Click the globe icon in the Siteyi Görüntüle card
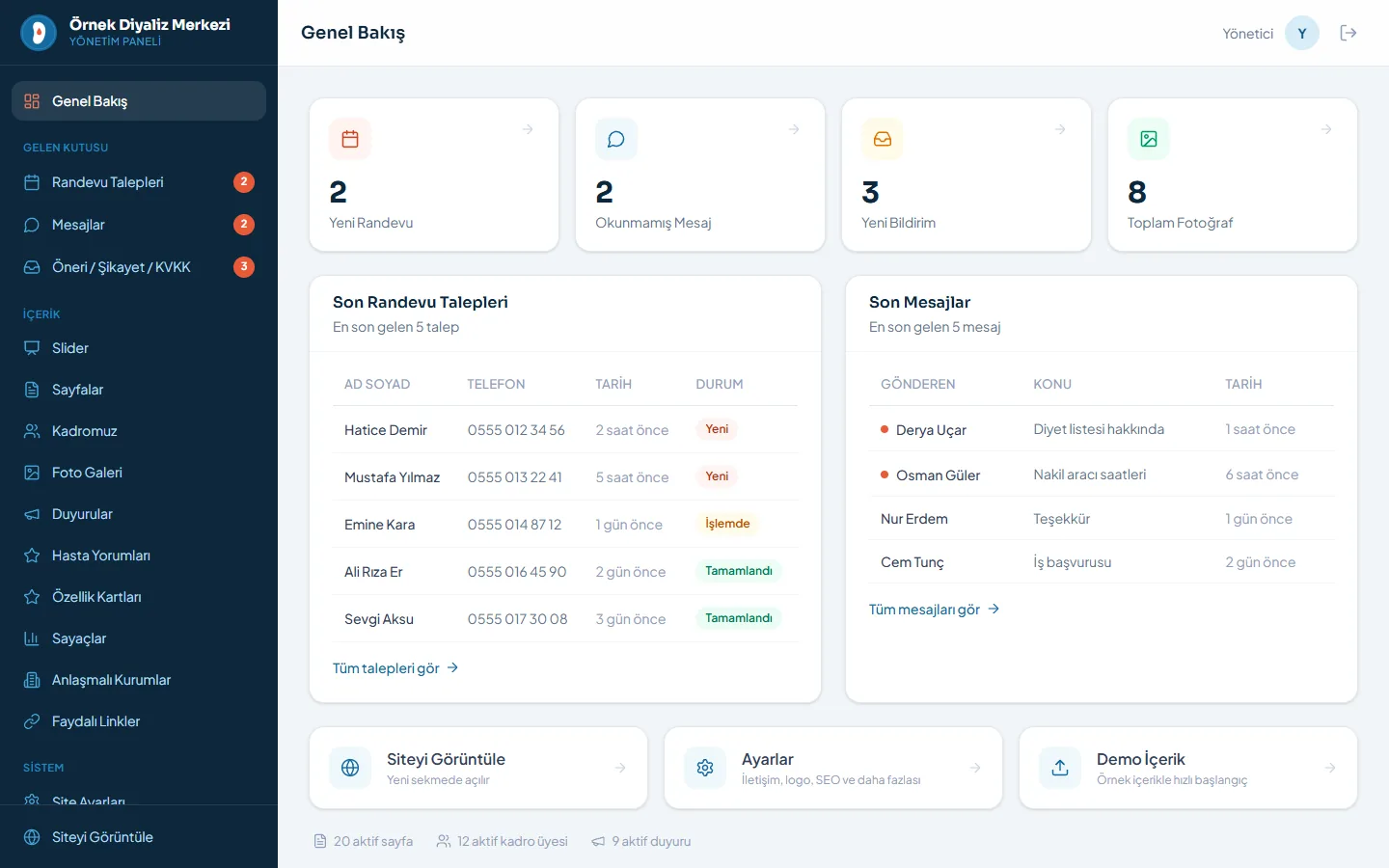This screenshot has width=1389, height=868. point(350,768)
